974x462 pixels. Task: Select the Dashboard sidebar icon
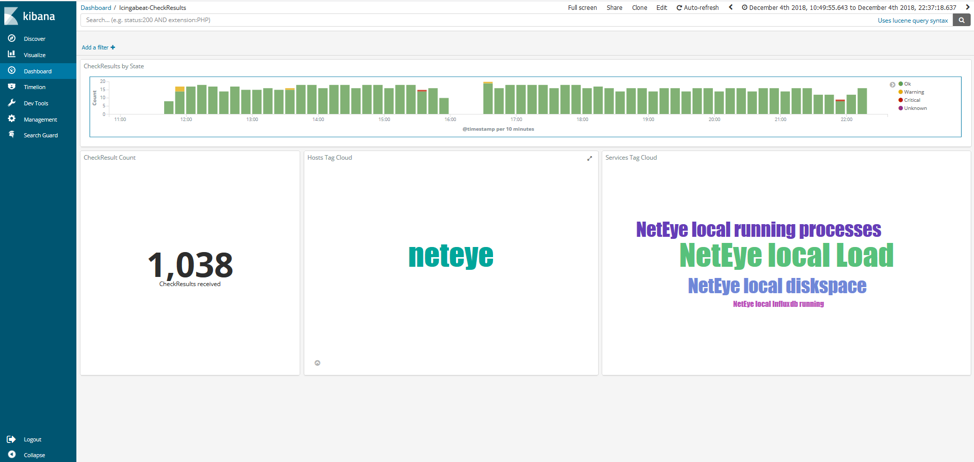11,71
